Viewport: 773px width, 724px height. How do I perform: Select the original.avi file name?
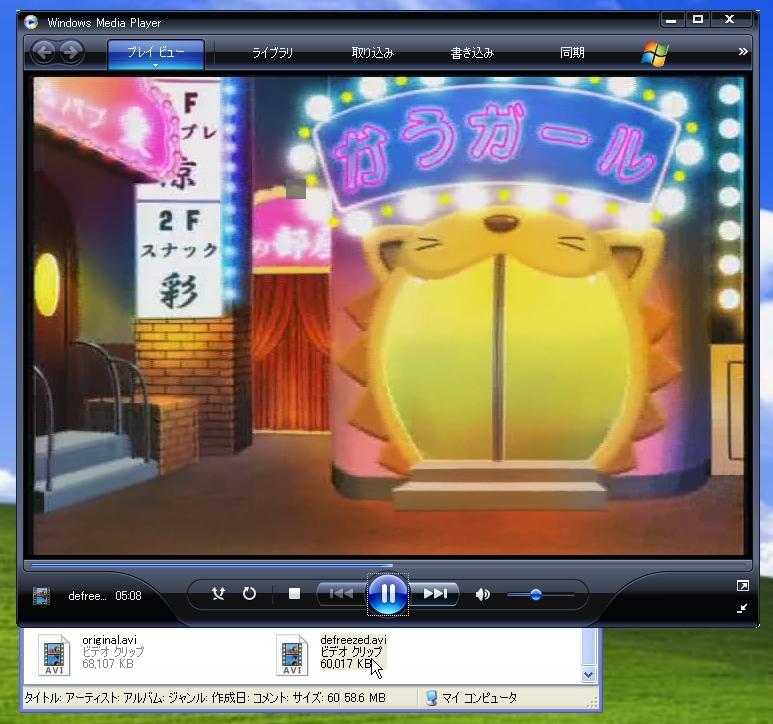click(109, 640)
